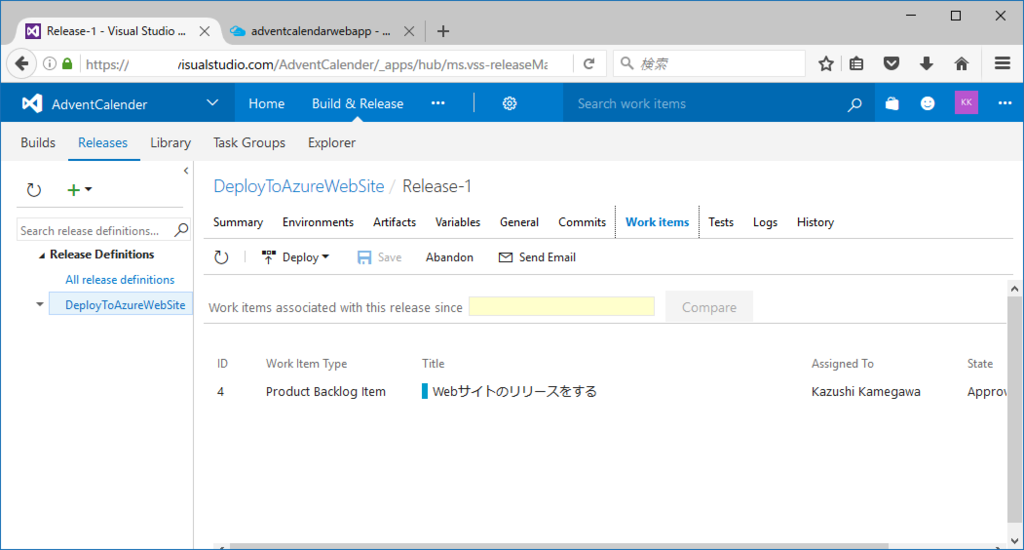Viewport: 1024px width, 550px height.
Task: Go to browser home page icon
Action: point(961,63)
